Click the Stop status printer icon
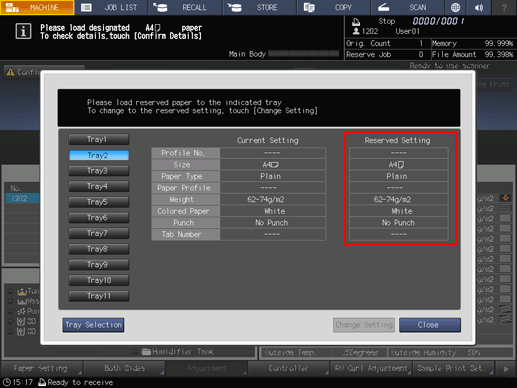517x388 pixels. click(356, 22)
